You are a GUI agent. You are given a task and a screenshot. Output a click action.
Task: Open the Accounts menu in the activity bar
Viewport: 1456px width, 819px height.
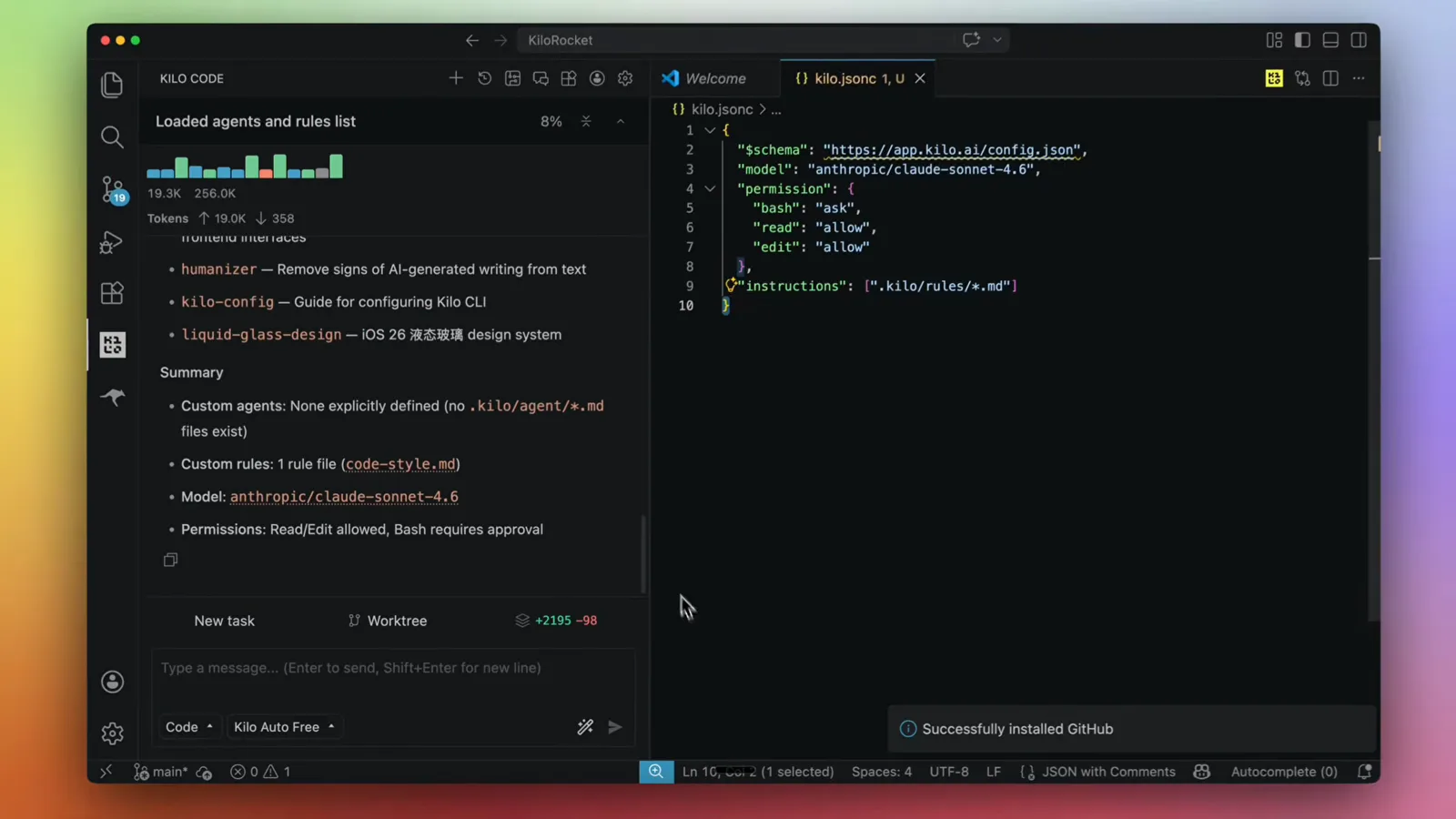[x=112, y=682]
